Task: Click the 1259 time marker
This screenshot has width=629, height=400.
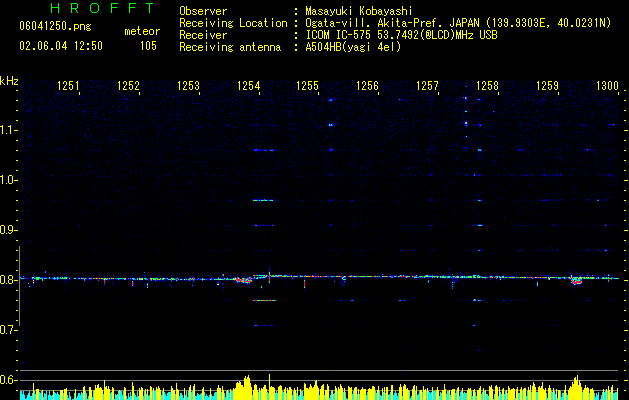Action: pyautogui.click(x=547, y=86)
